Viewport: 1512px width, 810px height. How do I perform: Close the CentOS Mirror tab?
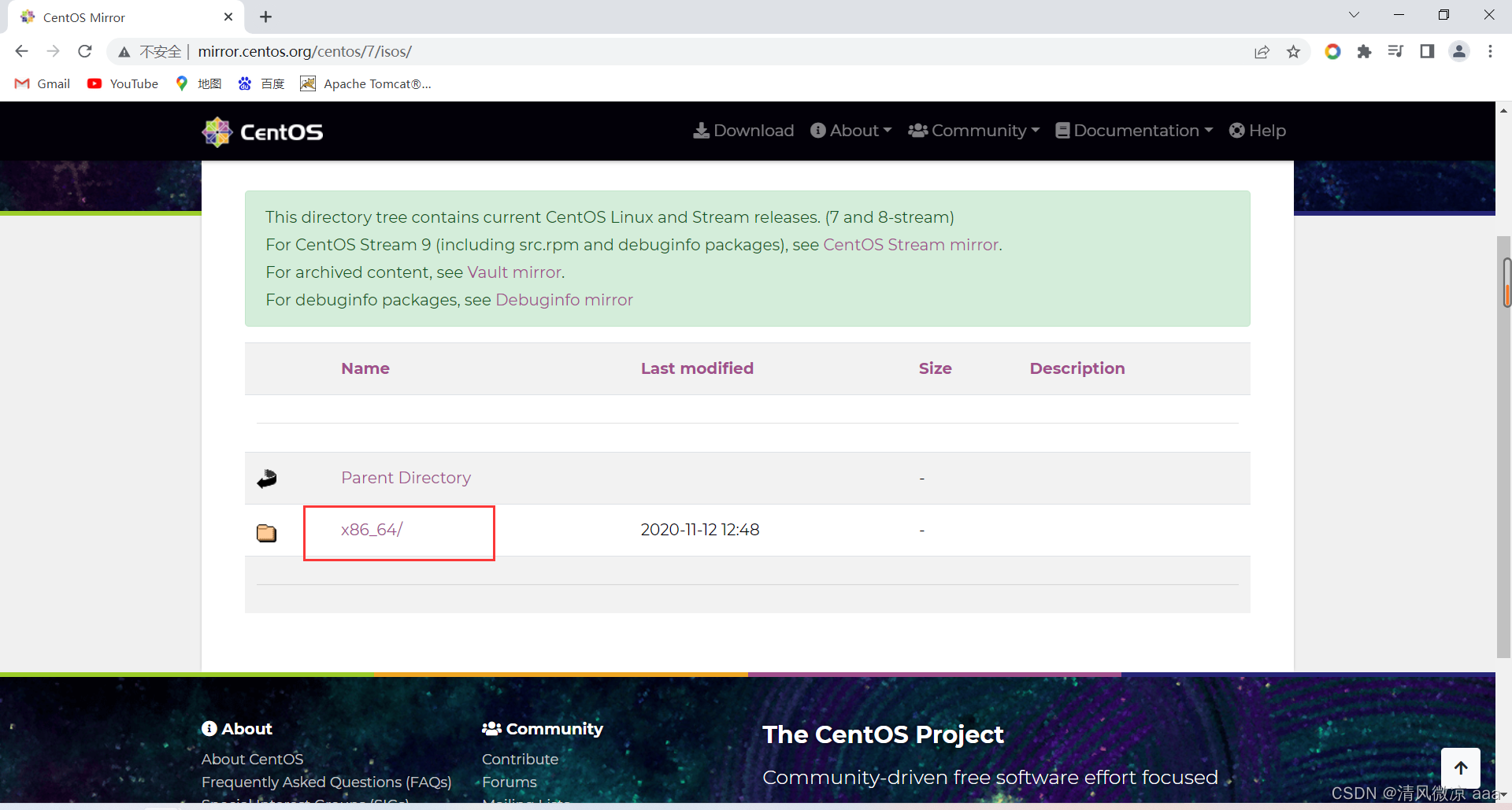pyautogui.click(x=228, y=17)
